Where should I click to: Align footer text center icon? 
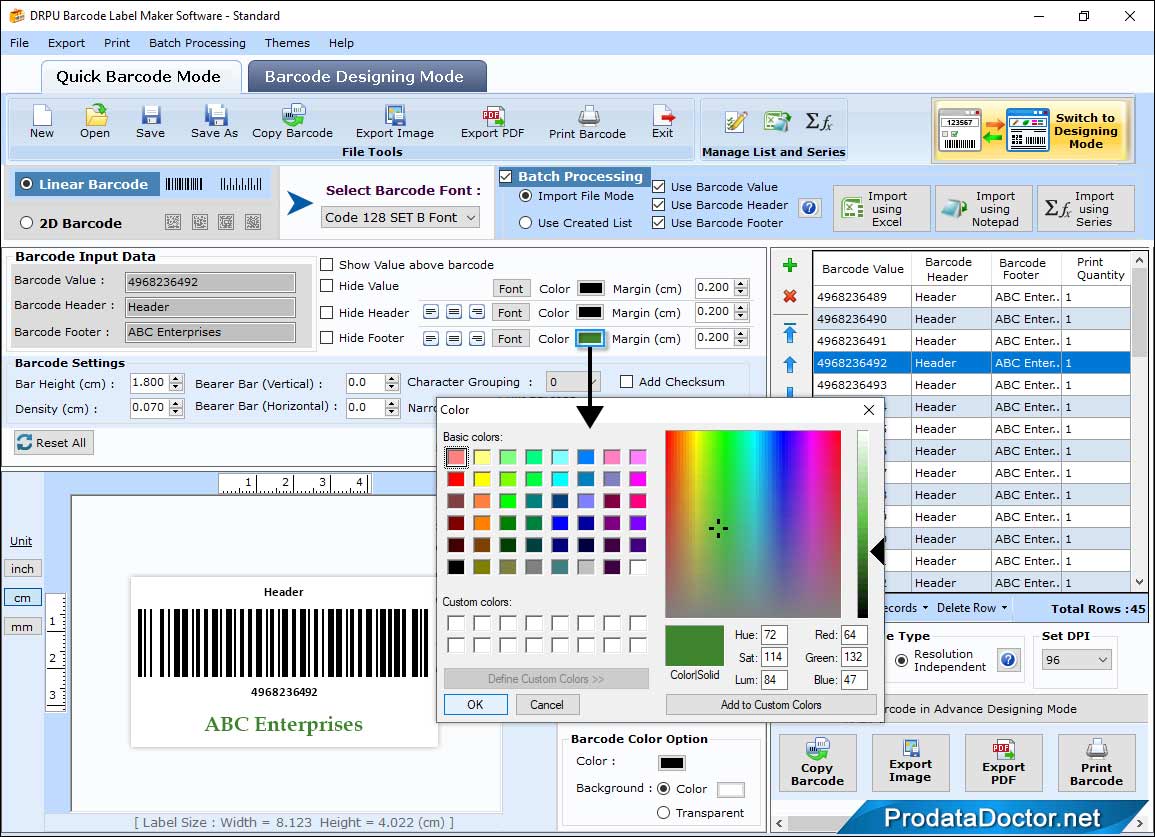click(x=454, y=339)
